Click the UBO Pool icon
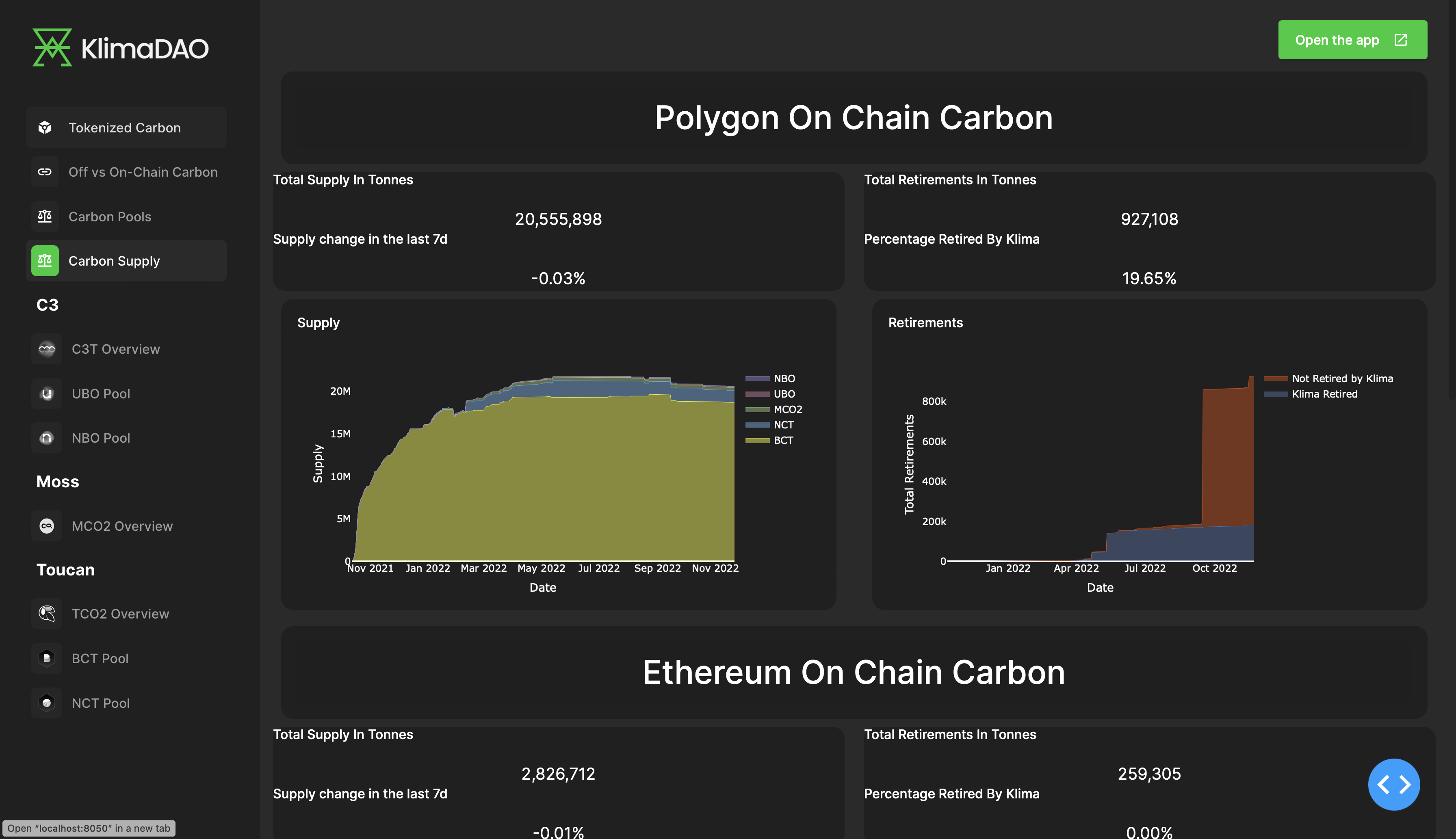1456x839 pixels. [47, 393]
